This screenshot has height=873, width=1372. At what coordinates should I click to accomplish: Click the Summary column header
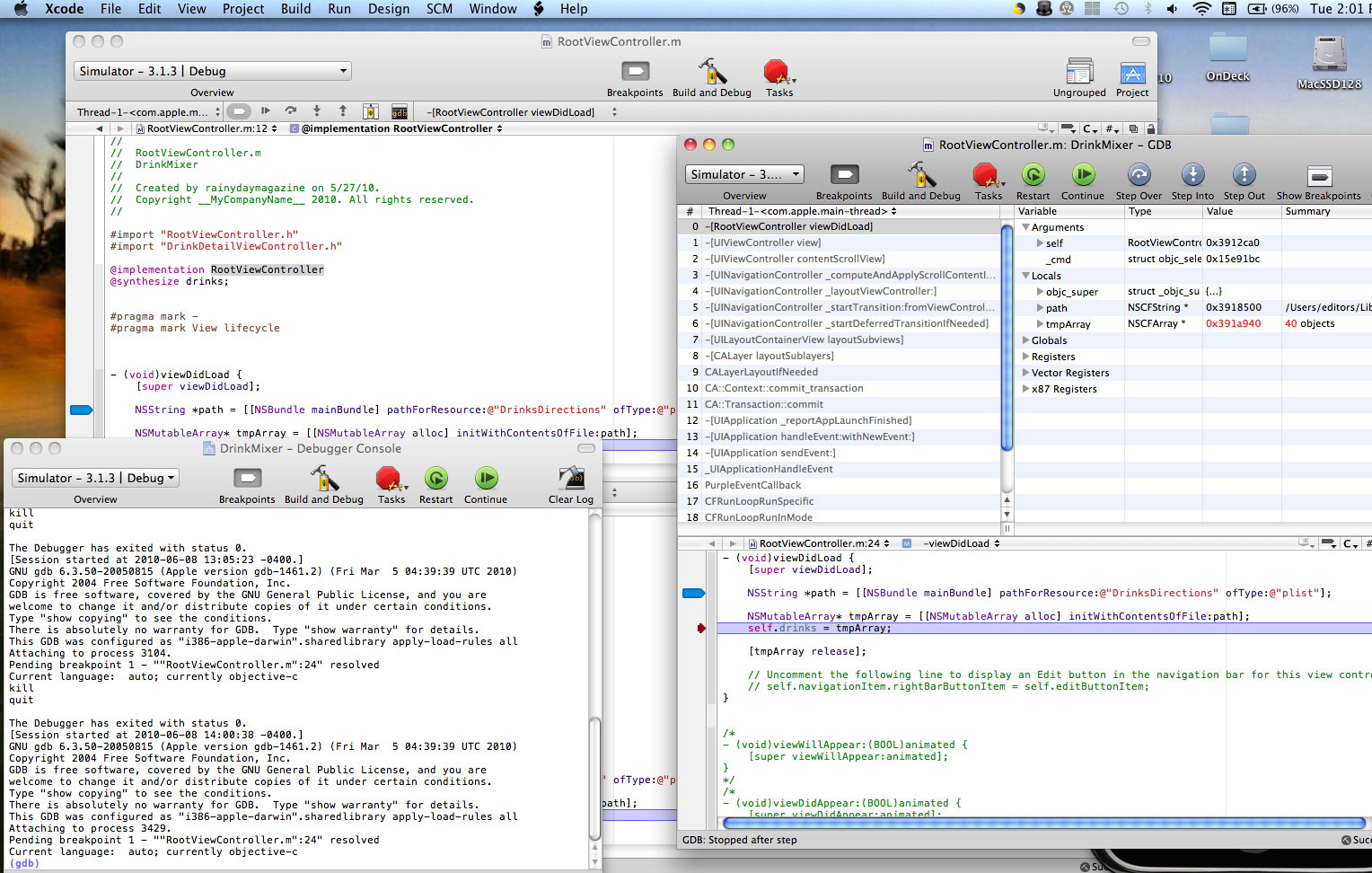pyautogui.click(x=1326, y=211)
